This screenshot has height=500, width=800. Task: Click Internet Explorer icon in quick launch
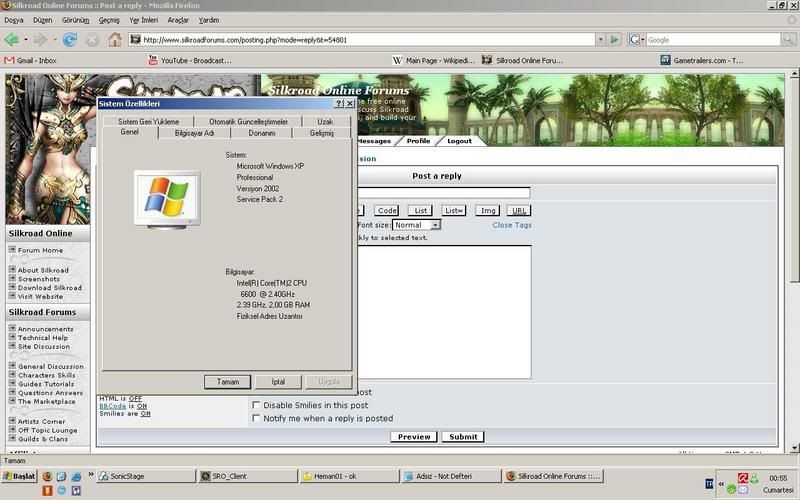76,476
